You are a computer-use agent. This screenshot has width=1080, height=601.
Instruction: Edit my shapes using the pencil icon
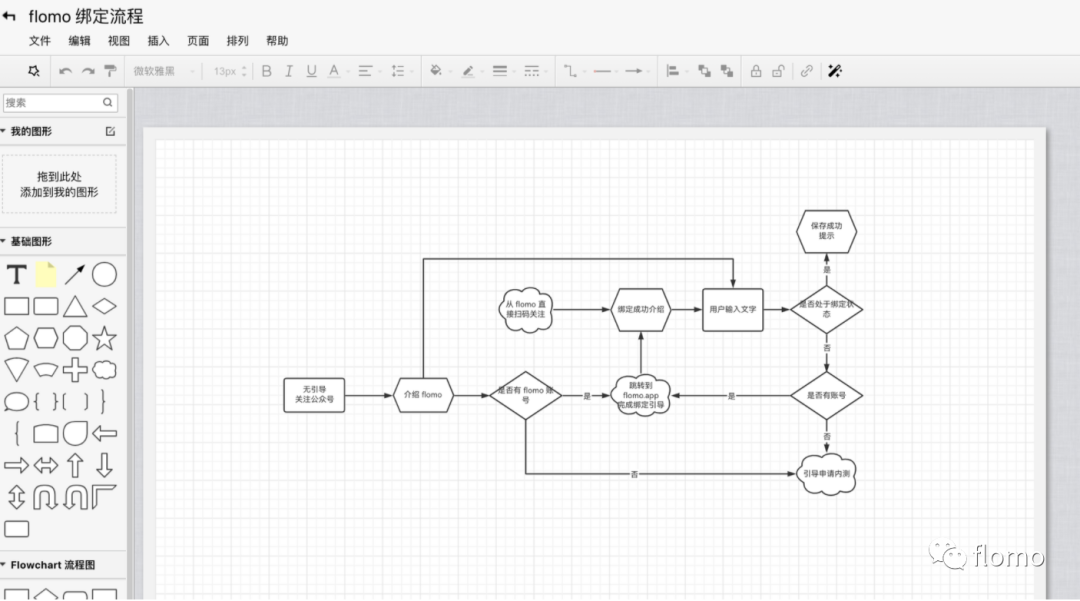[110, 131]
